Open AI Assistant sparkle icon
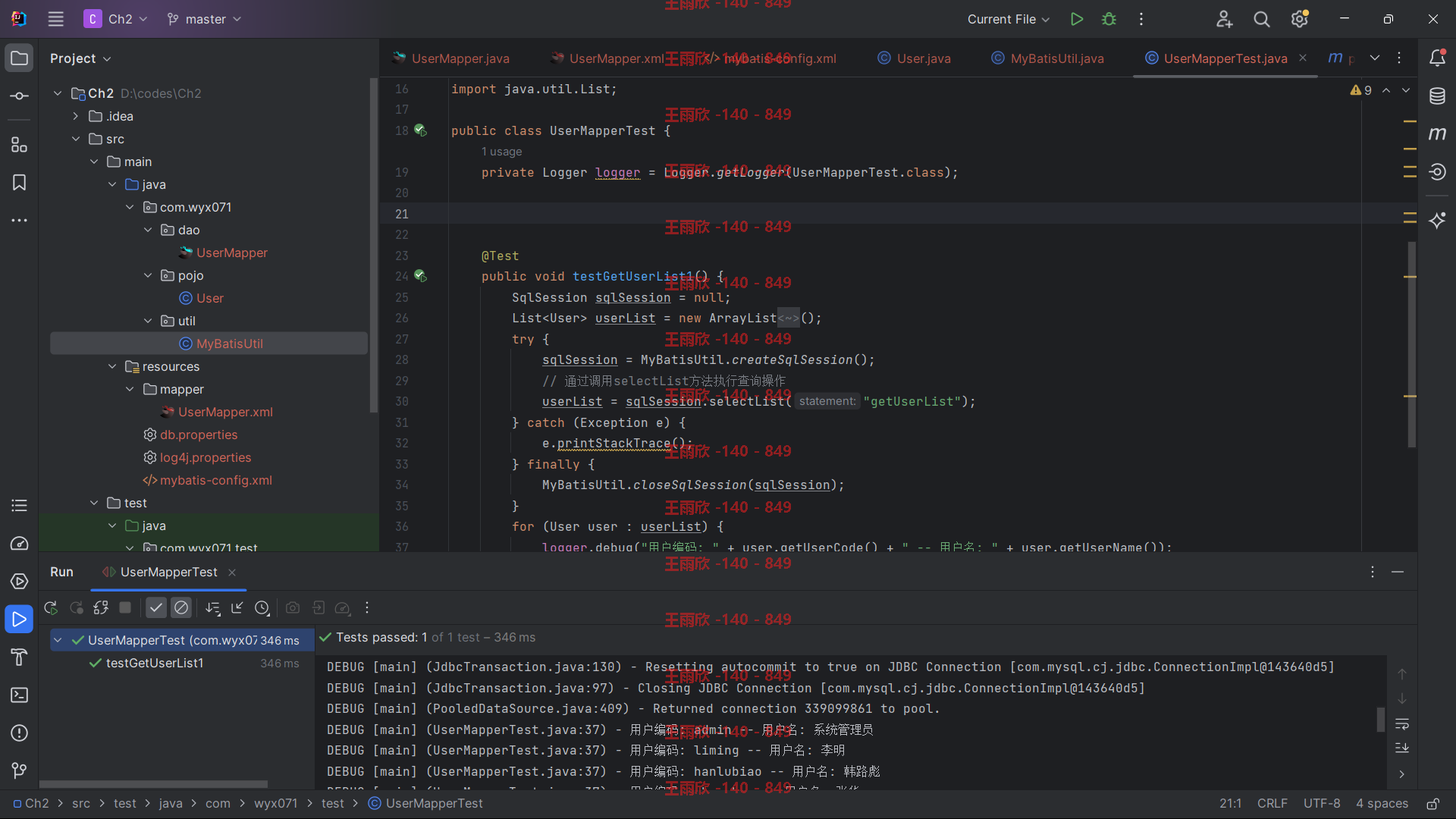The height and width of the screenshot is (819, 1456). click(x=1437, y=221)
